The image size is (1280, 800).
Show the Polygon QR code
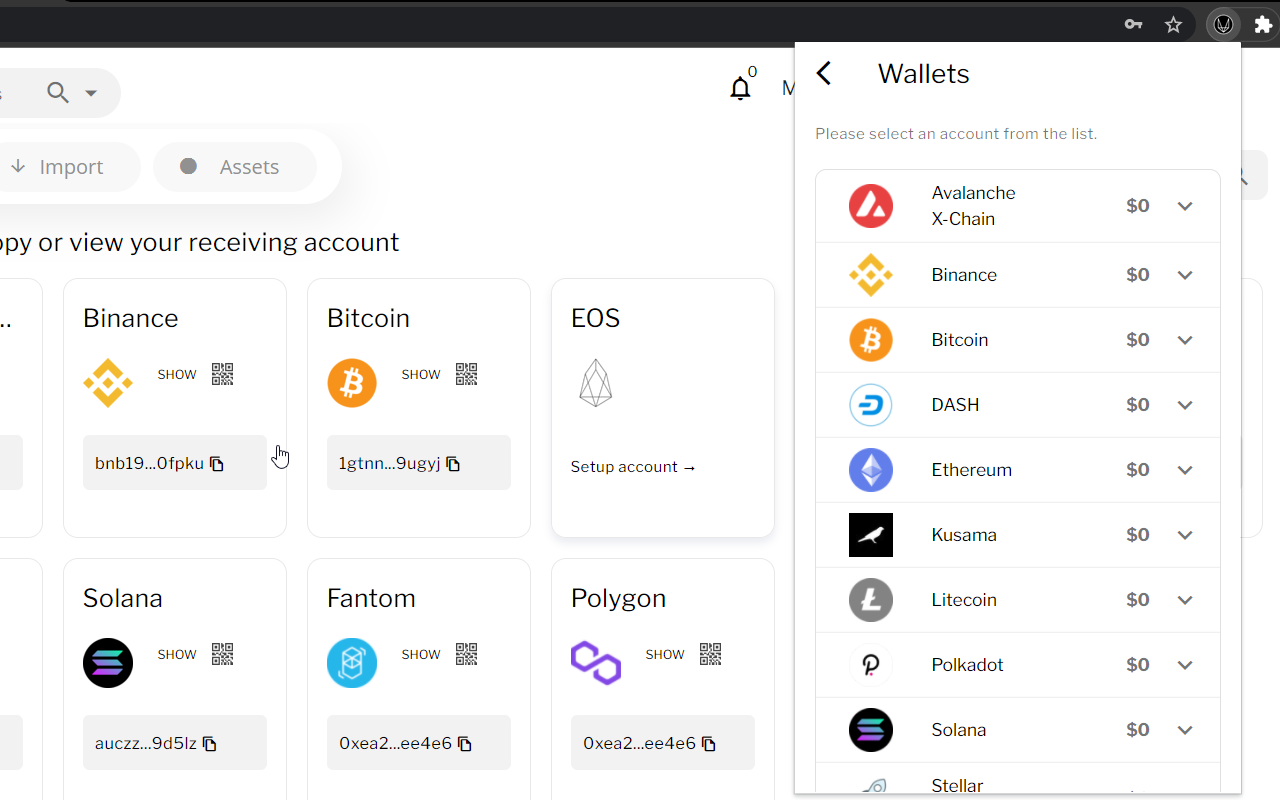[x=710, y=654]
